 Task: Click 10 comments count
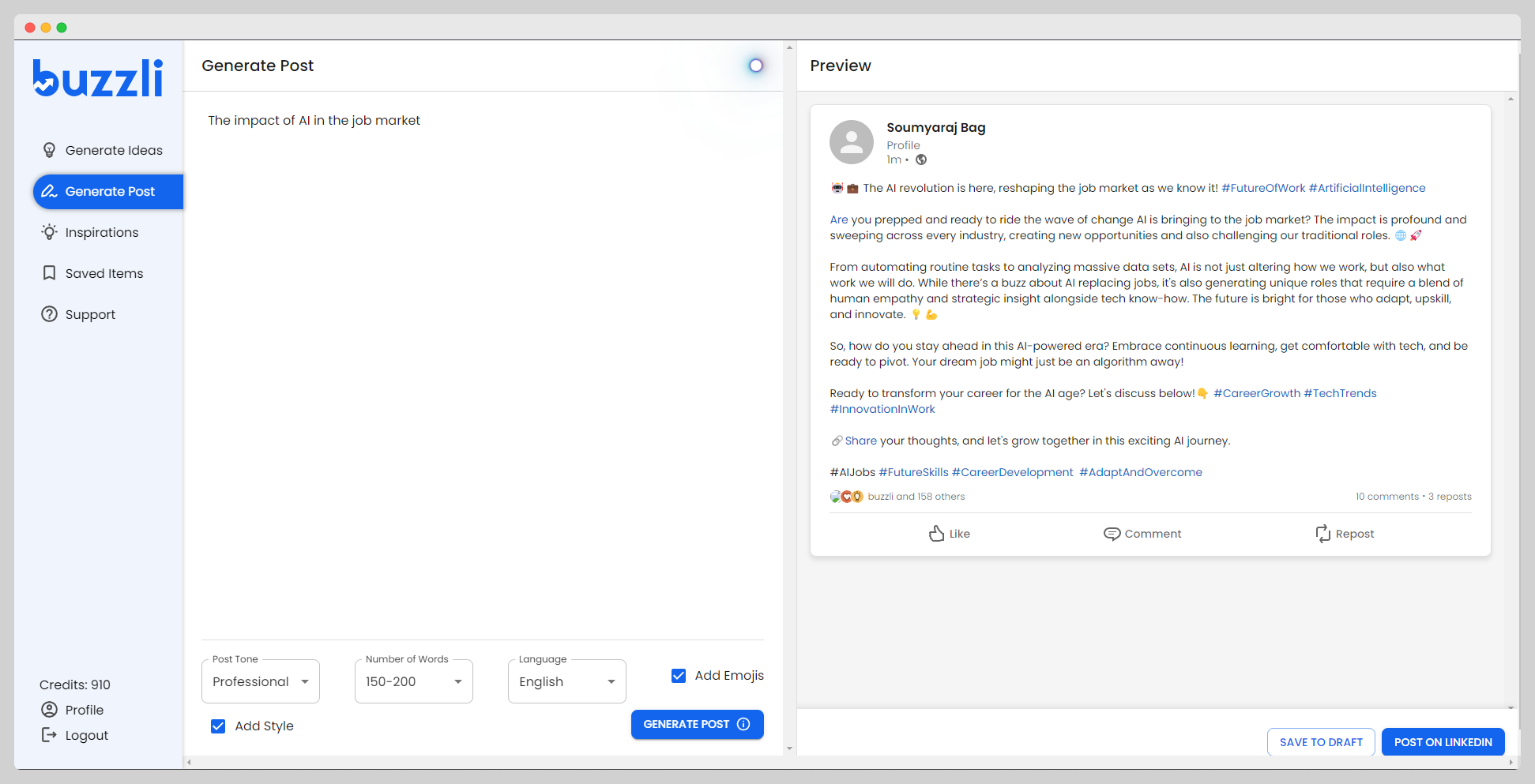pyautogui.click(x=1387, y=497)
